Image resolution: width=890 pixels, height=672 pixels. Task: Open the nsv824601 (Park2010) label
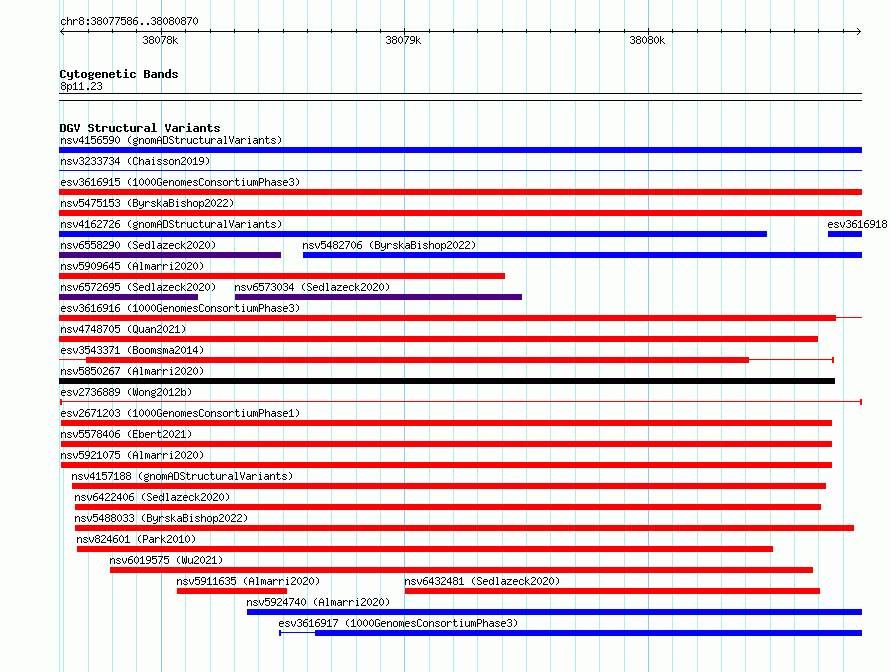tap(136, 539)
